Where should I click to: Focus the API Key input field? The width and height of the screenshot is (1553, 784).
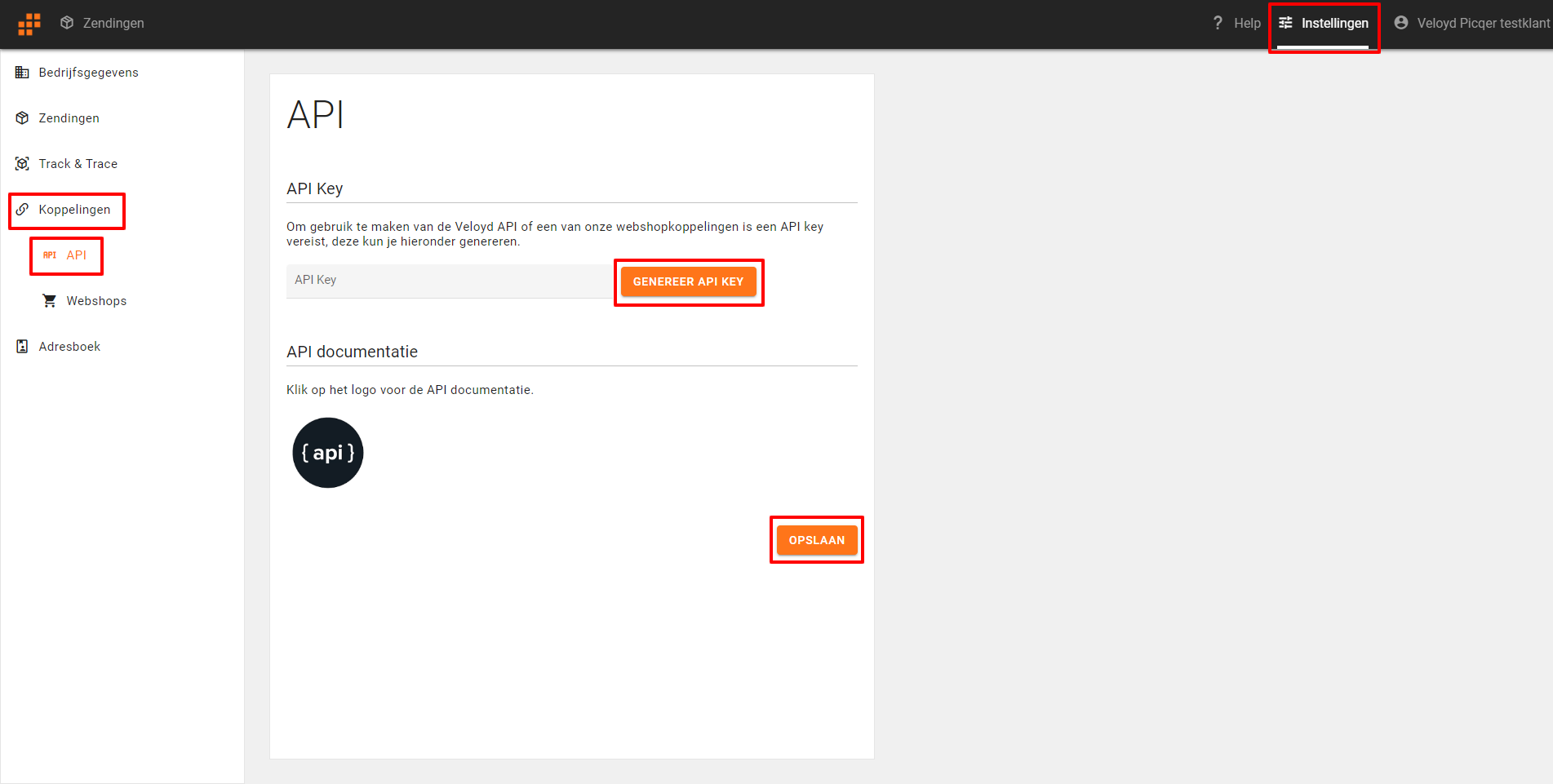pos(450,281)
